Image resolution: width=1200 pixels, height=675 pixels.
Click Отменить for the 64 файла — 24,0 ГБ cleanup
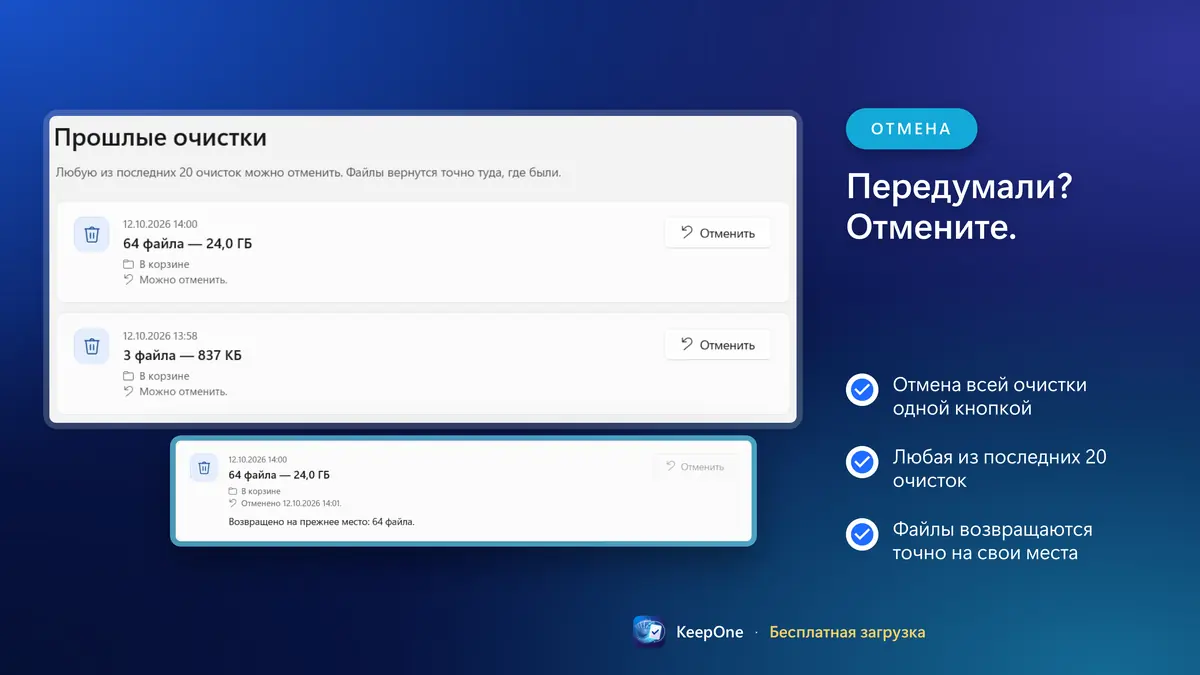[x=717, y=233]
